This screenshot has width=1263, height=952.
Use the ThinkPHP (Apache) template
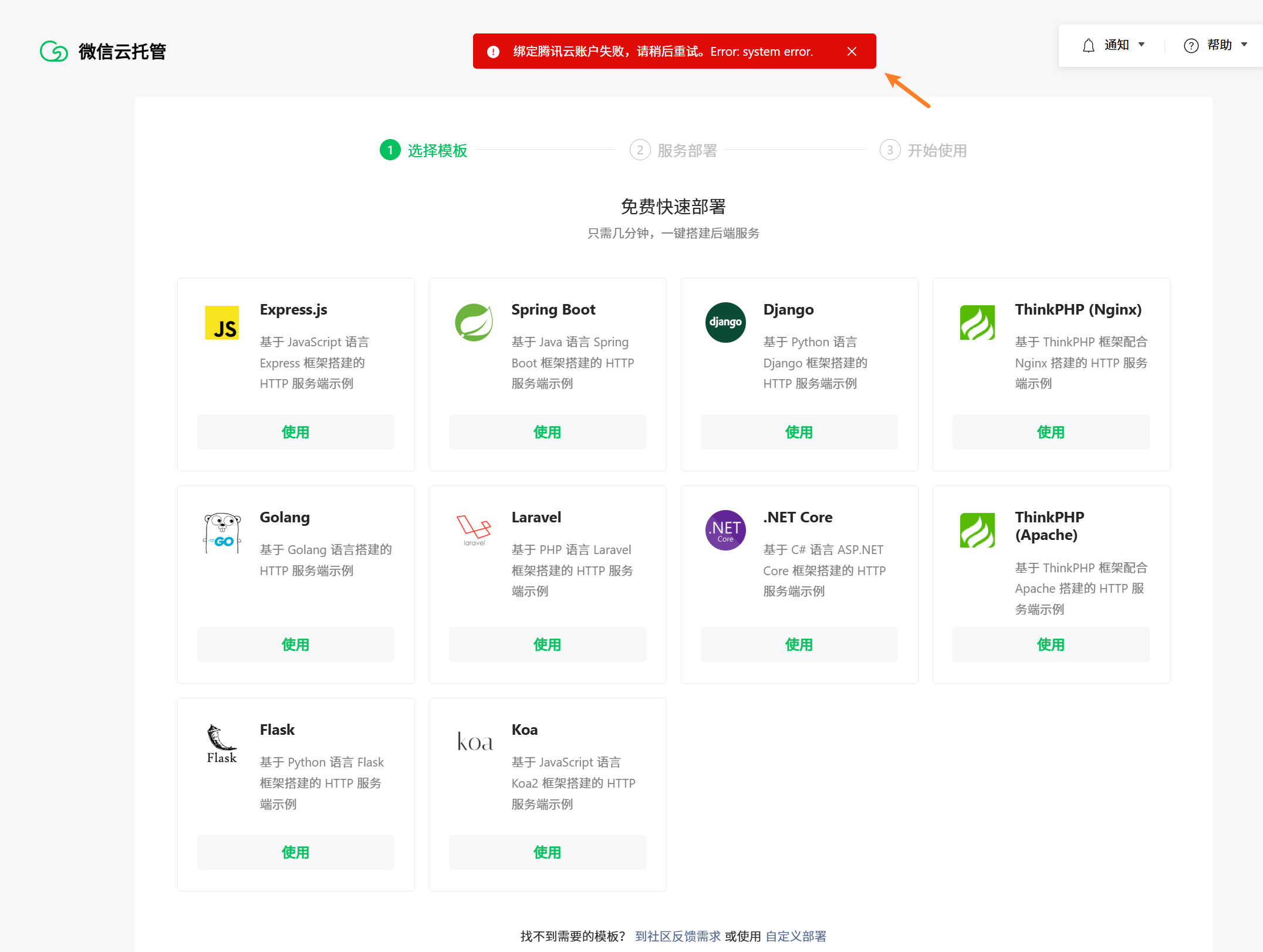(x=1051, y=644)
